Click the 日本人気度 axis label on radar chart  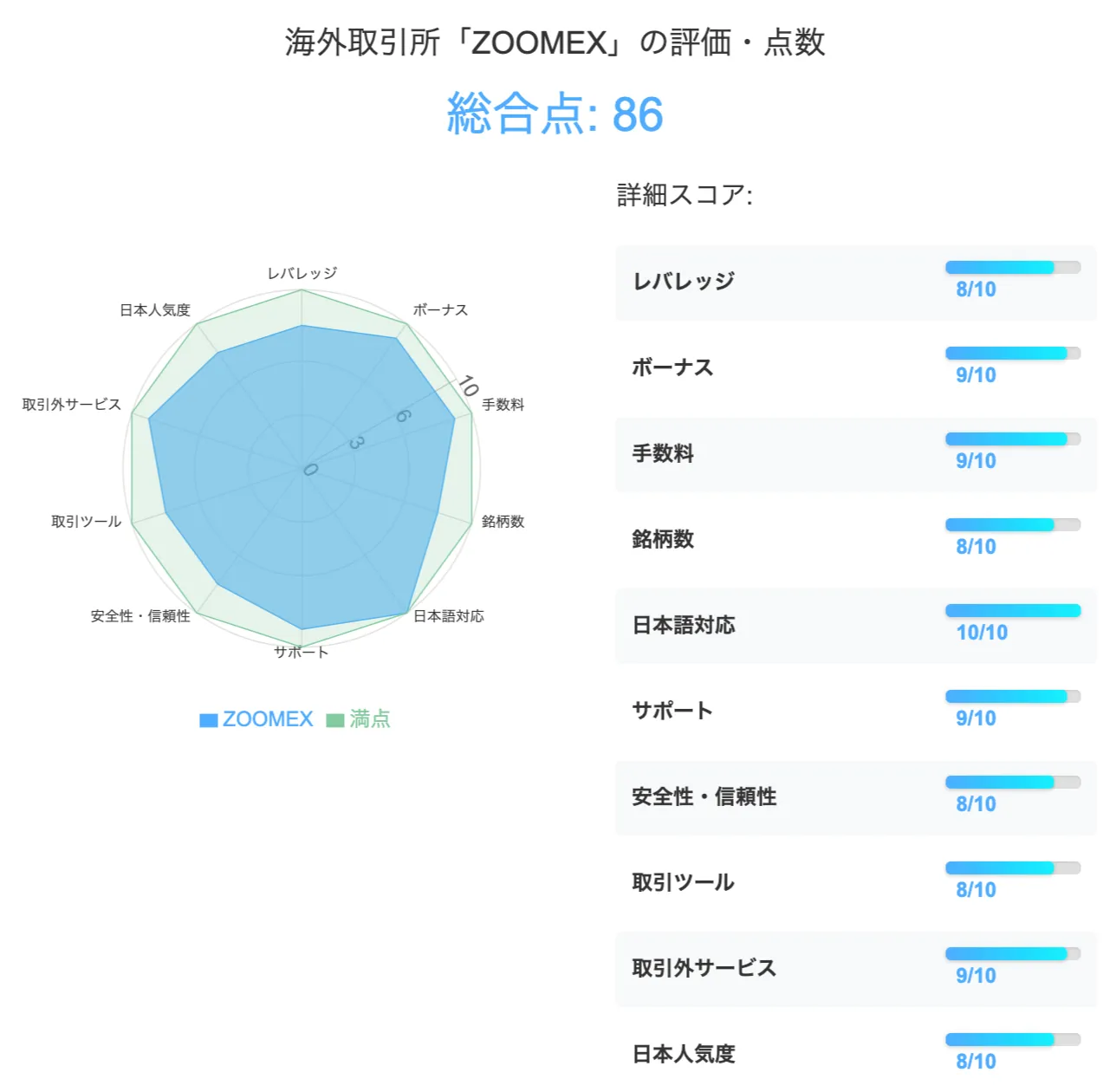click(x=155, y=310)
